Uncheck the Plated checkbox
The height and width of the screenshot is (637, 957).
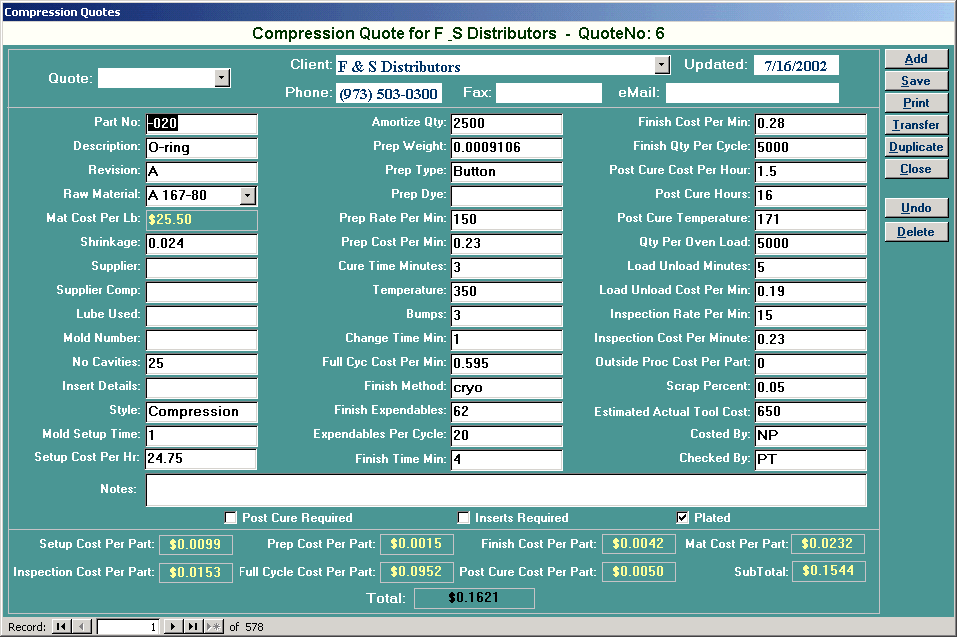point(683,518)
